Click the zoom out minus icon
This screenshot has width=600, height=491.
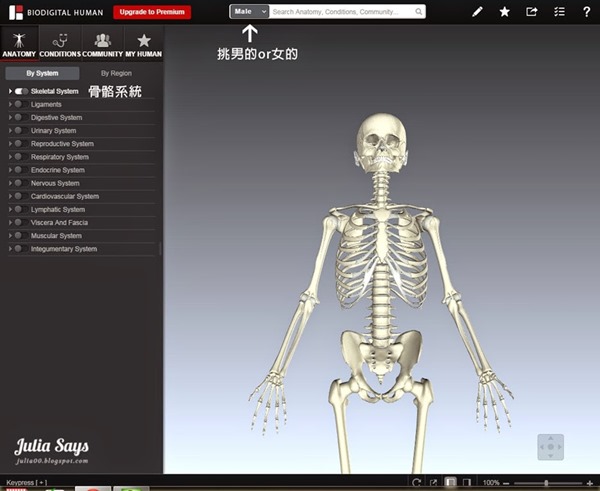click(506, 483)
